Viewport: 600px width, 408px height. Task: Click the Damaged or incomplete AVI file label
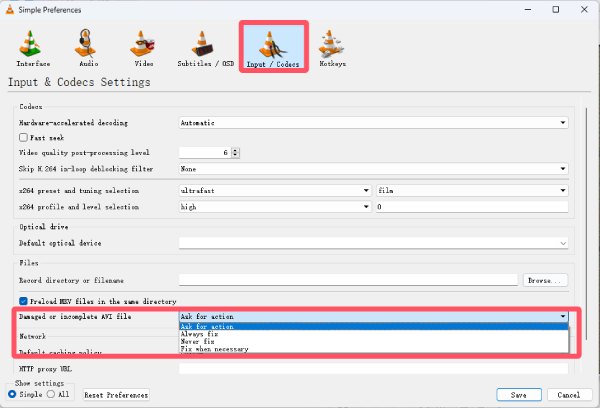point(75,317)
